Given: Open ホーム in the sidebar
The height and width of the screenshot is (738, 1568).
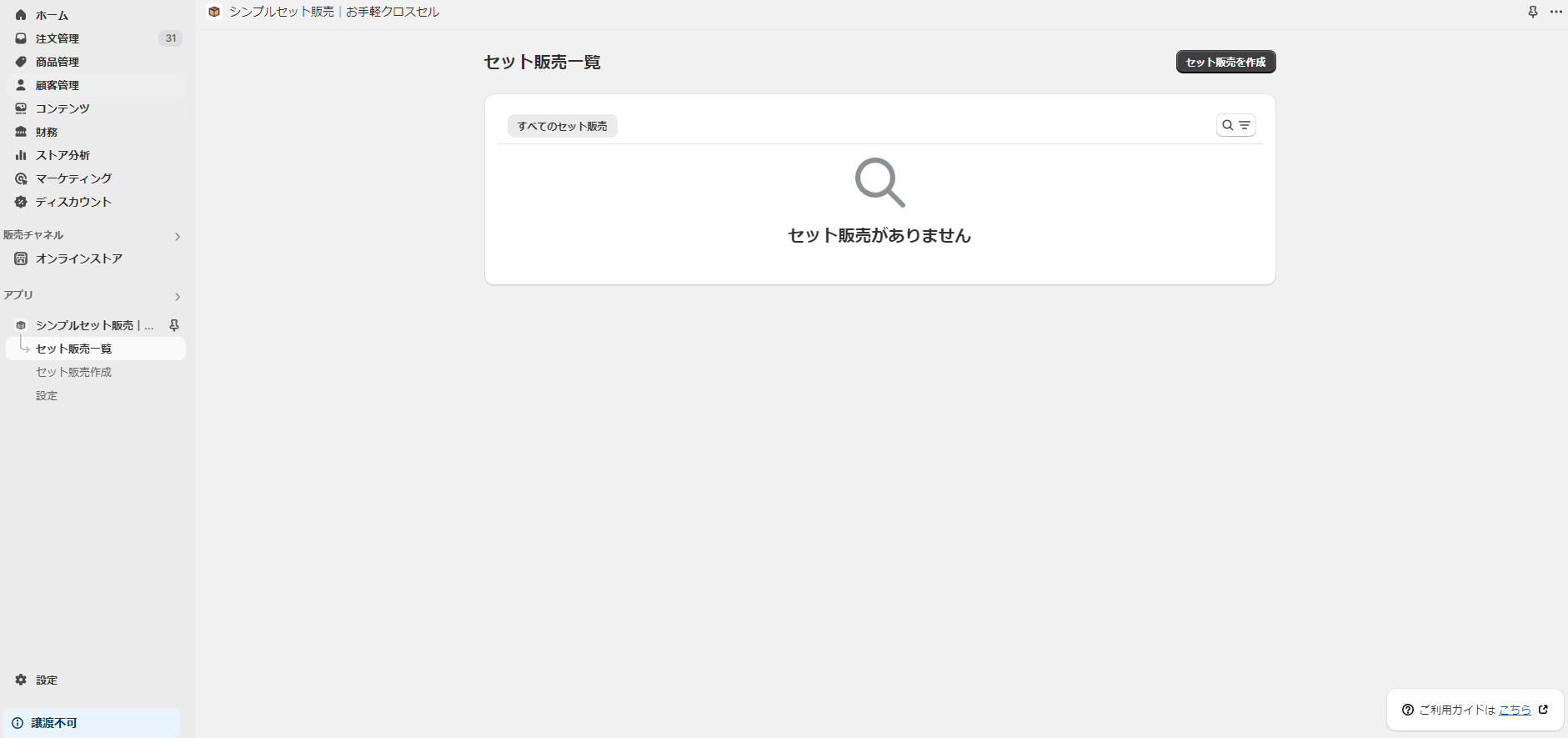Looking at the screenshot, I should click(95, 15).
